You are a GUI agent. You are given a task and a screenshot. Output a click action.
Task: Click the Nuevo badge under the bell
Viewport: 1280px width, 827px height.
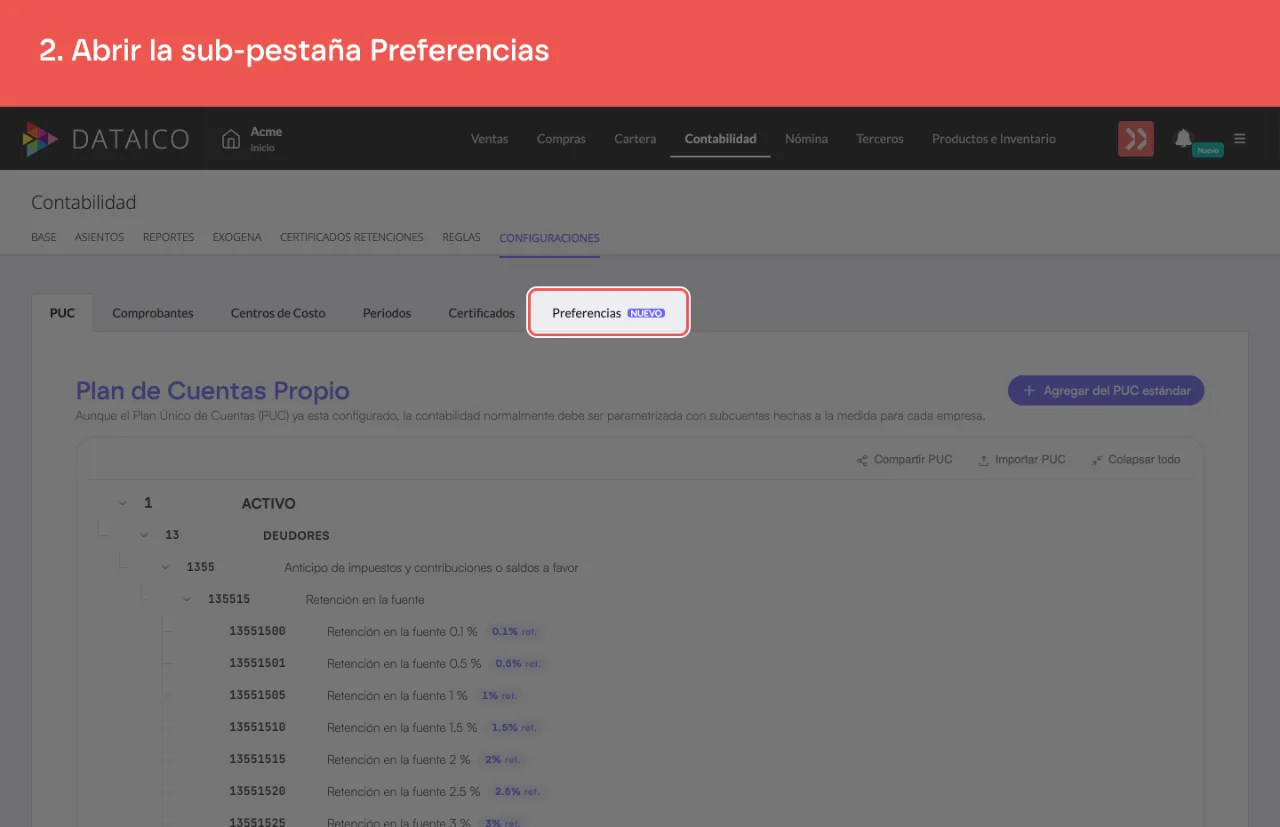coord(1208,150)
